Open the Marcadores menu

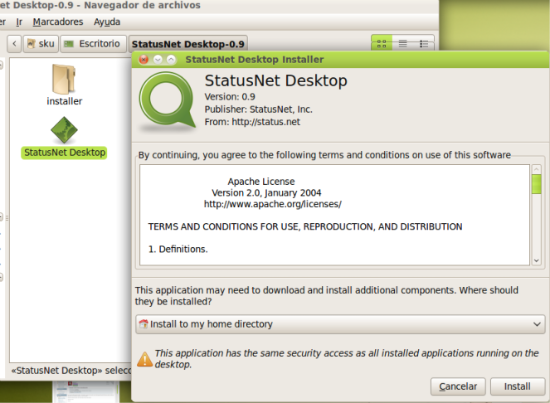point(58,22)
